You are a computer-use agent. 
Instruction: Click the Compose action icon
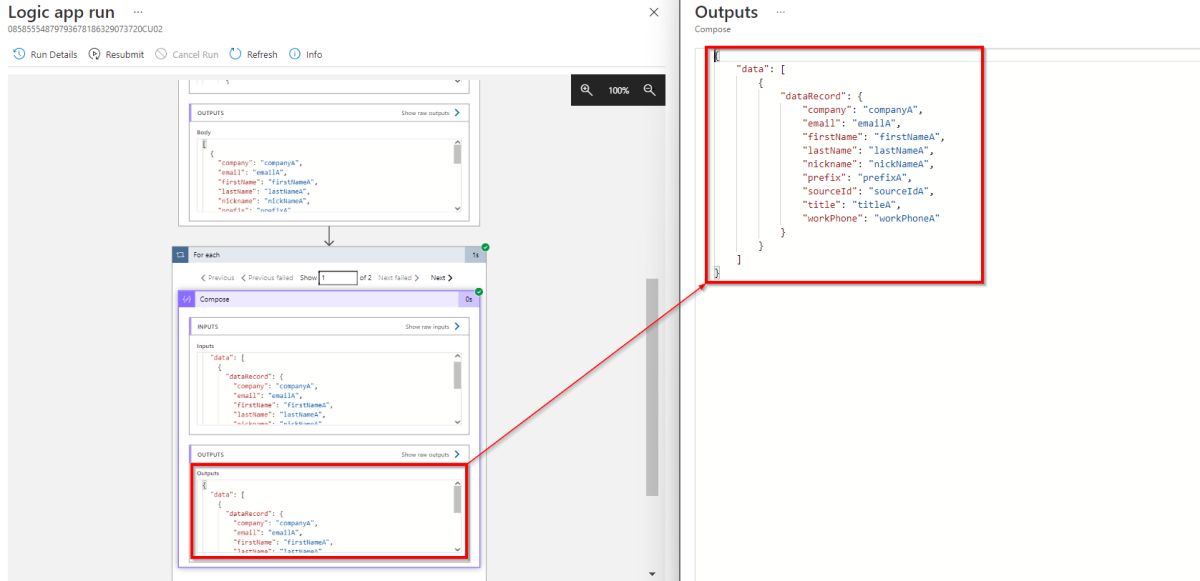tap(186, 299)
